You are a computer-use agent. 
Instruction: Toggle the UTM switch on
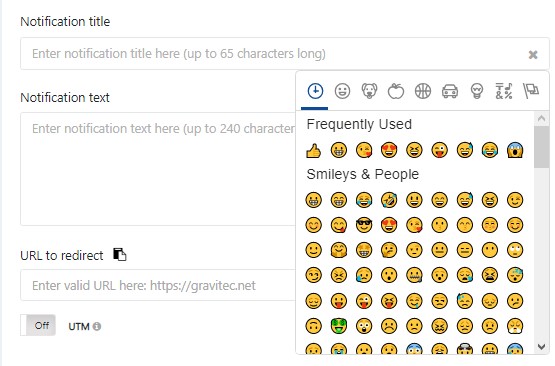point(38,325)
